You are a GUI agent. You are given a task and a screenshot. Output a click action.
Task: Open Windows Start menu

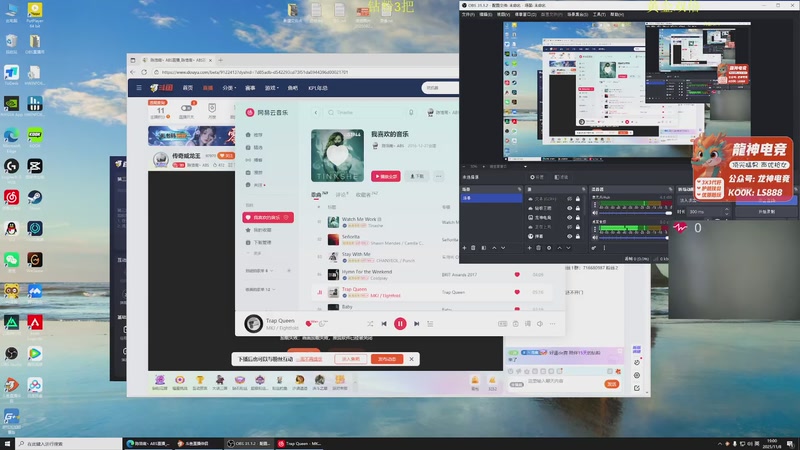(7, 443)
